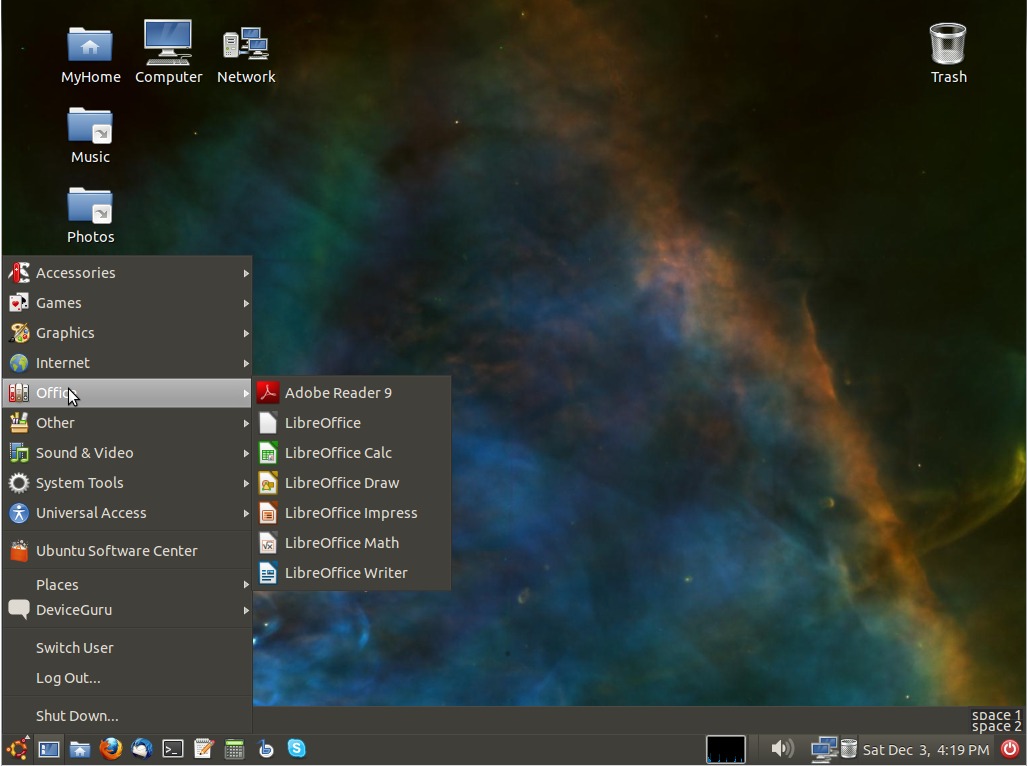Click the network connections tray icon

coord(823,749)
